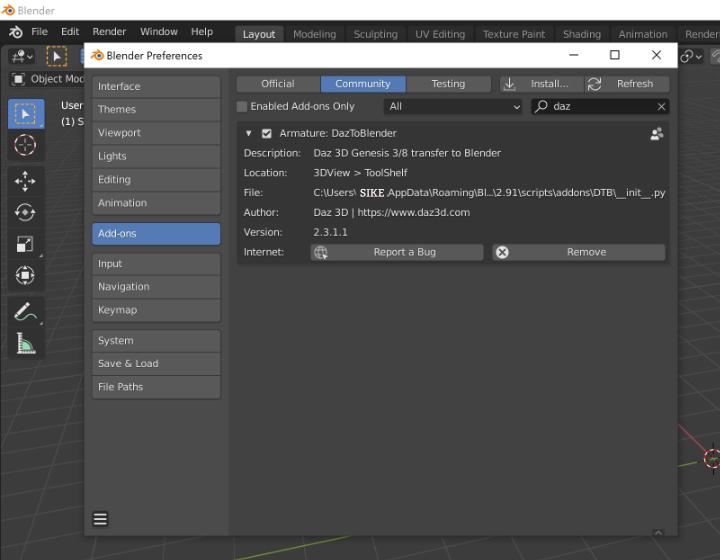The height and width of the screenshot is (560, 720).
Task: Activate the Transform tool
Action: (25, 275)
